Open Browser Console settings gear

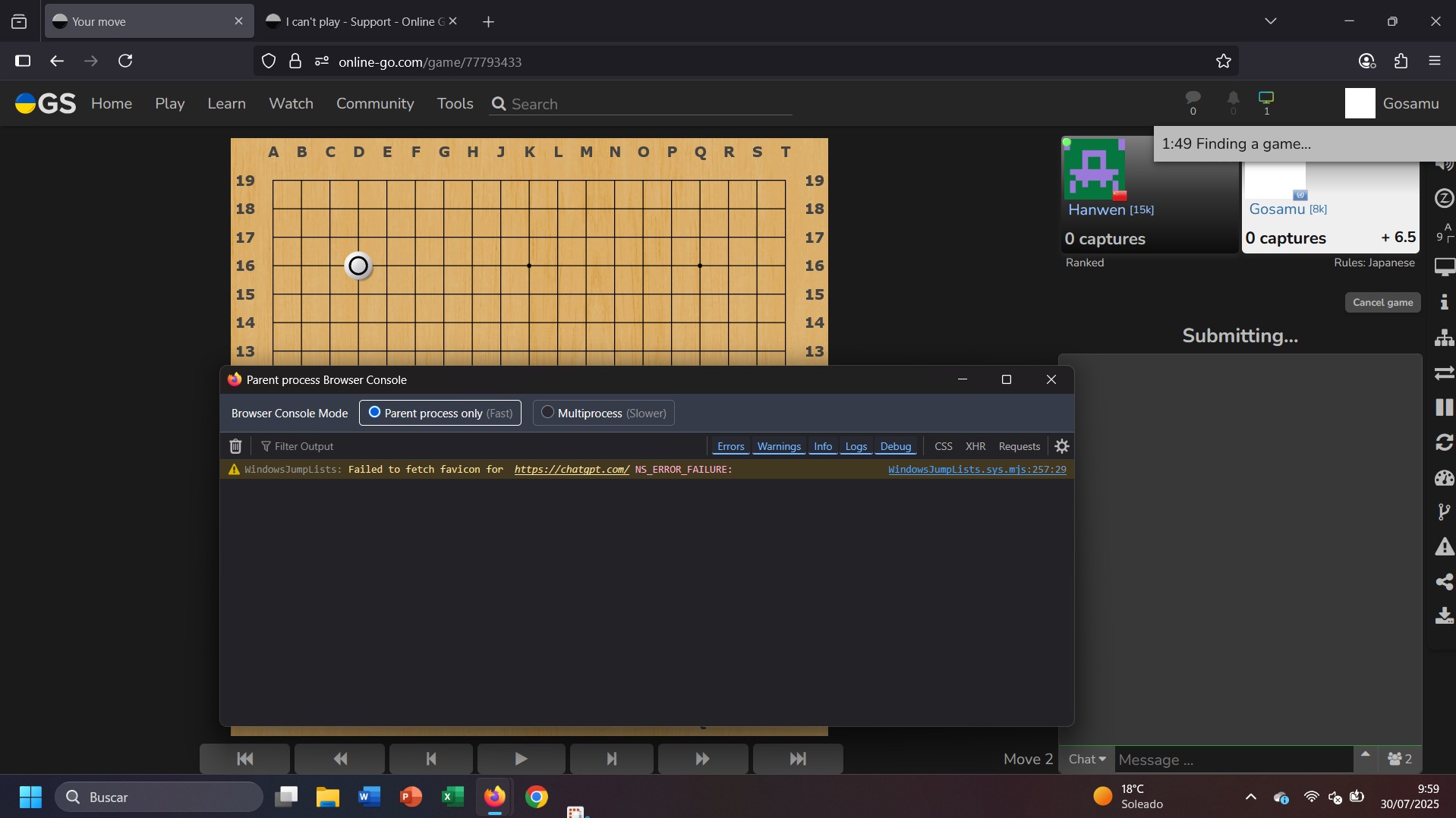point(1062,446)
